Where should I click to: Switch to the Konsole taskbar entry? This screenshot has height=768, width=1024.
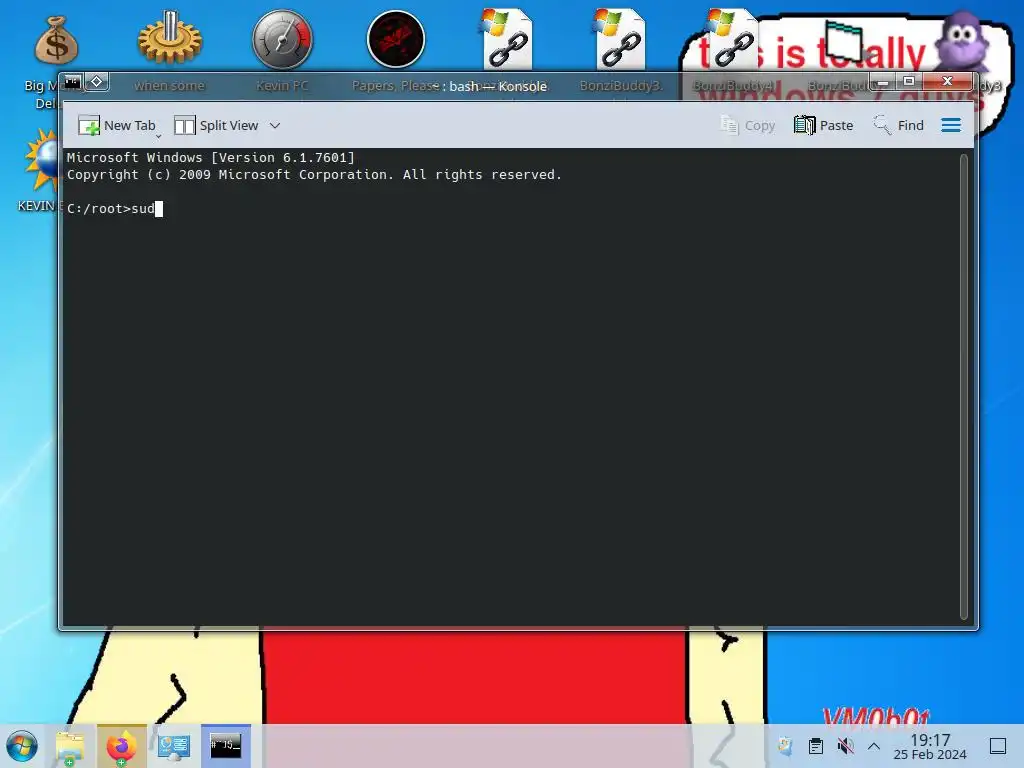[226, 746]
